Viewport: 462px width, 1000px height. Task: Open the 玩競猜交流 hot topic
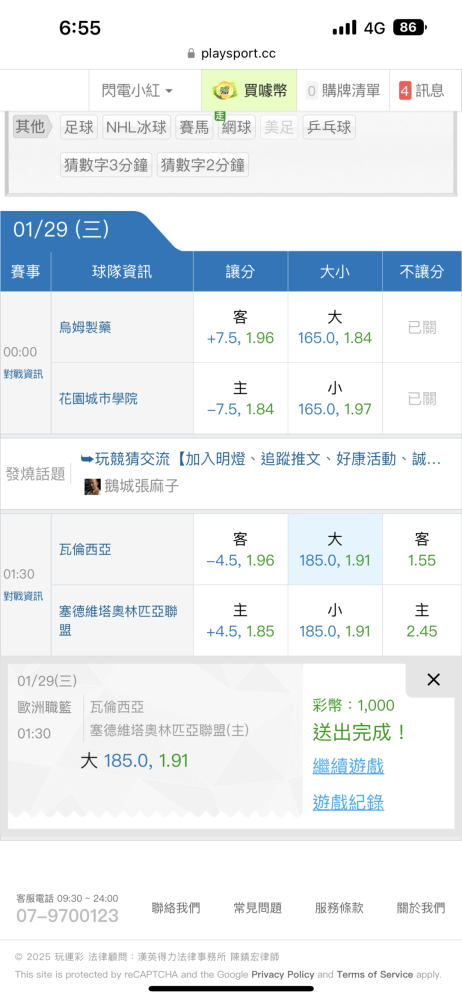click(x=261, y=459)
